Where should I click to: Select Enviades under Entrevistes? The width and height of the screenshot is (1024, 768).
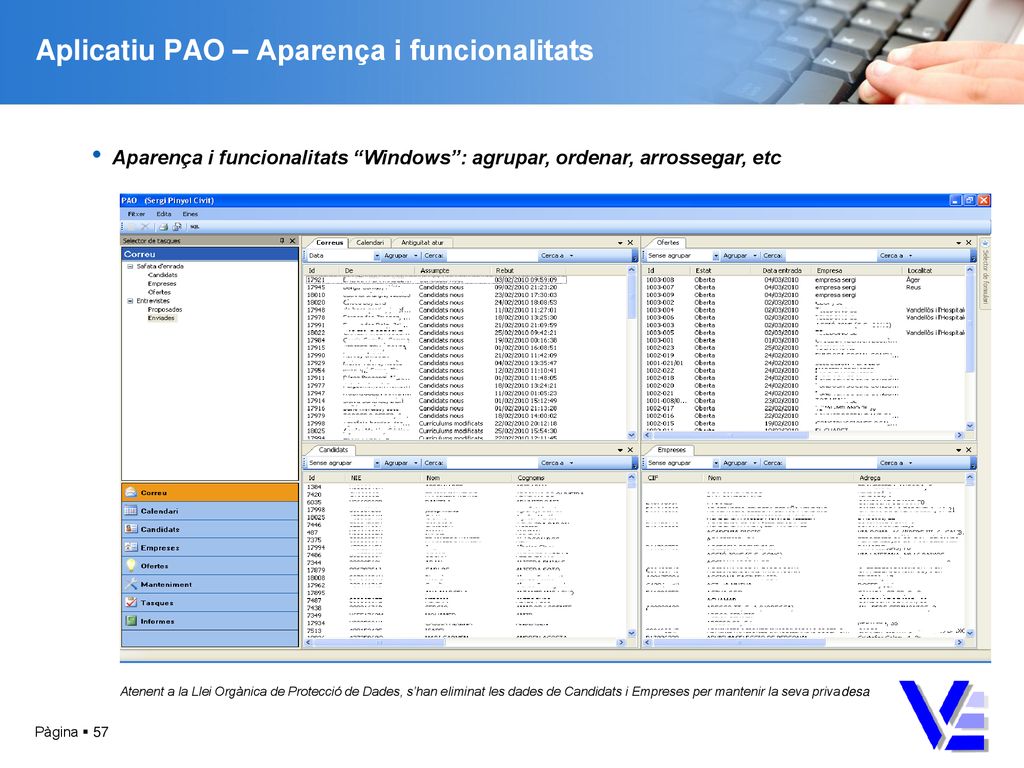[161, 318]
